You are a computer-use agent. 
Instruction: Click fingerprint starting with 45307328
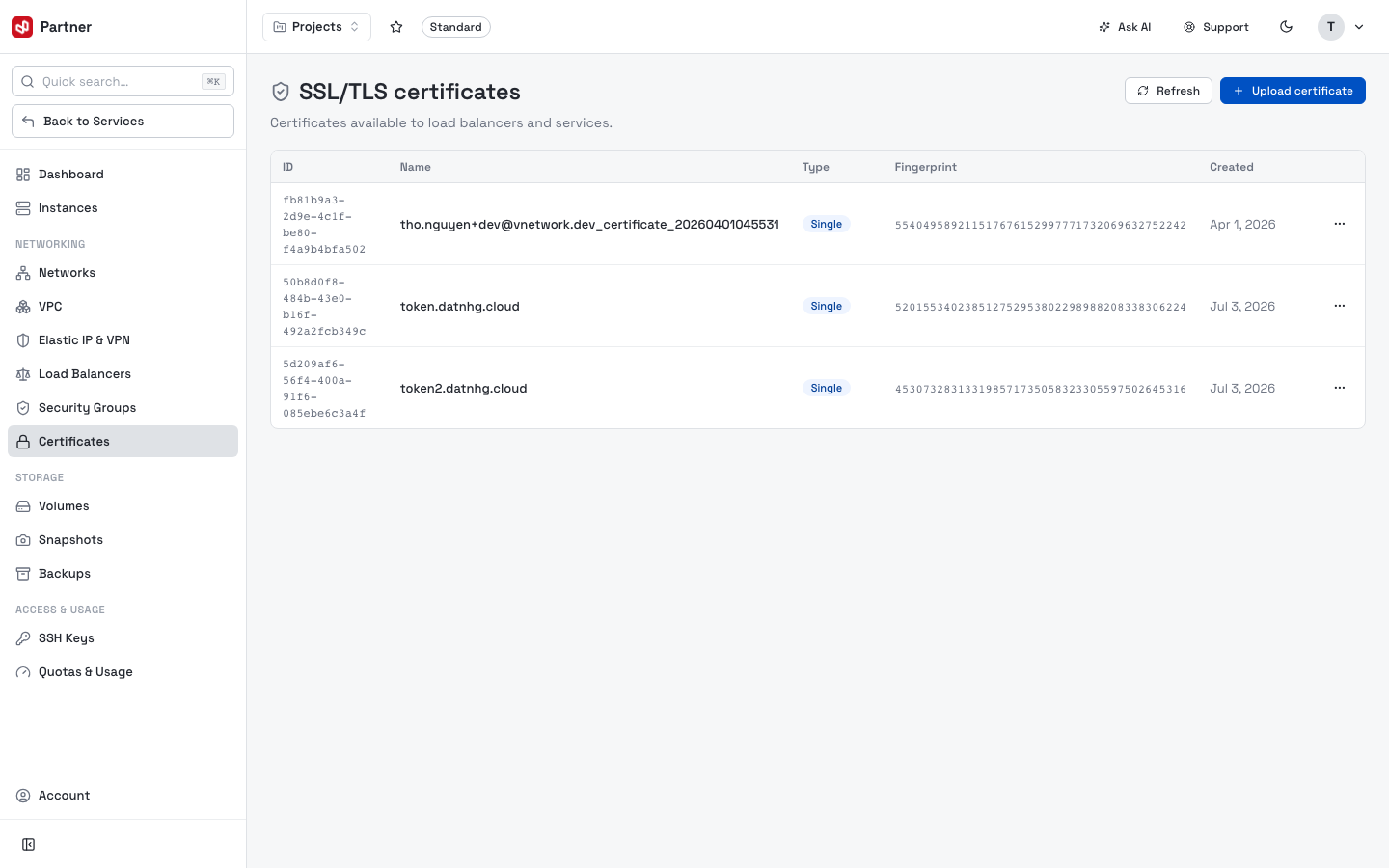[x=1041, y=389]
